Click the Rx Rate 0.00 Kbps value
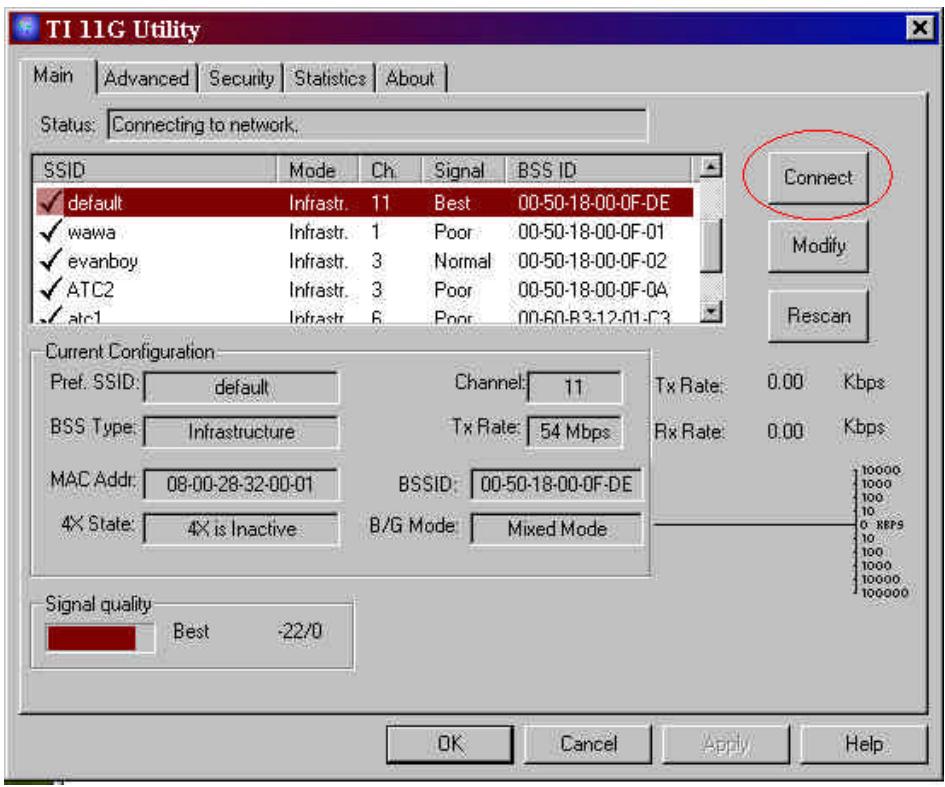Image resolution: width=945 pixels, height=787 pixels. point(785,431)
